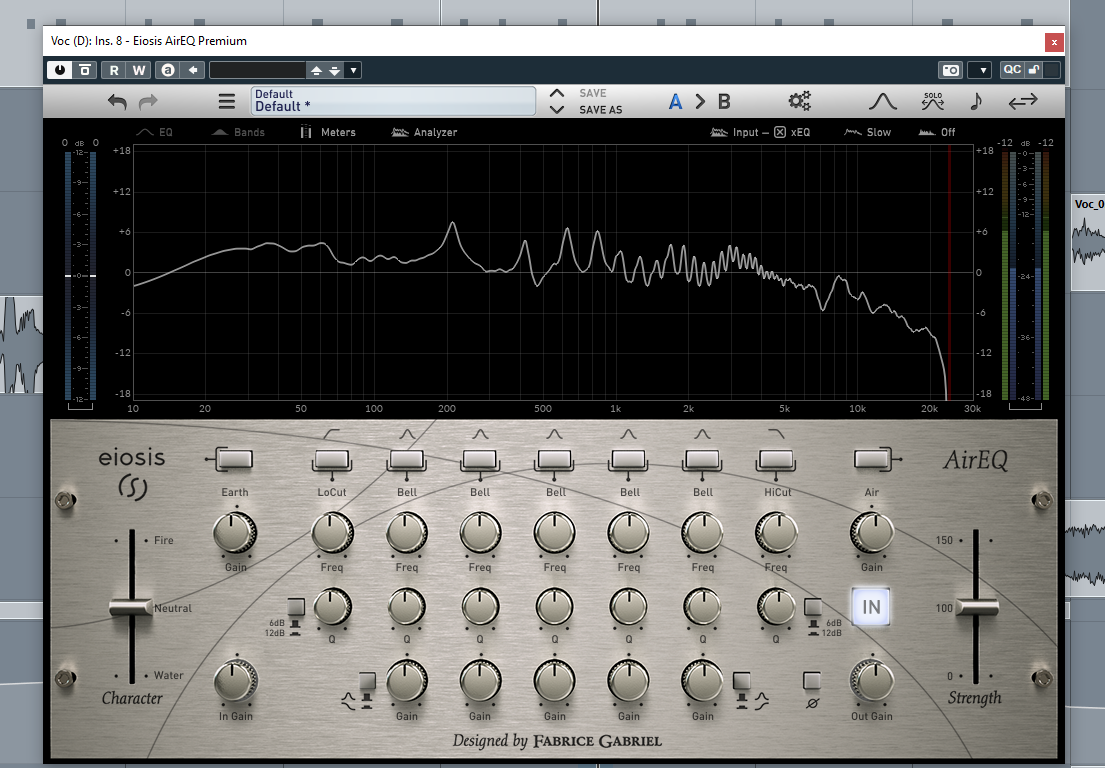This screenshot has height=768, width=1105.
Task: Toggle the high shelf mode switch
Action: coord(741,682)
